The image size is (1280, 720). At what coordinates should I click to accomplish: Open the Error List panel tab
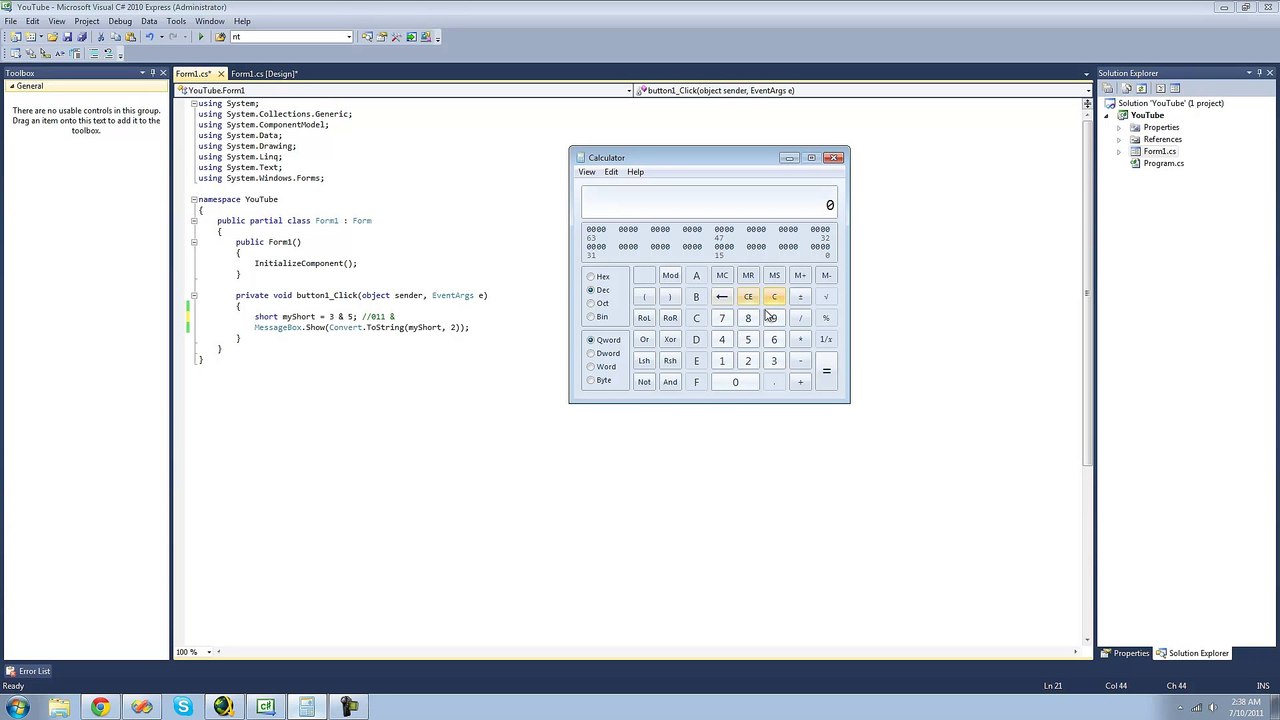[28, 671]
